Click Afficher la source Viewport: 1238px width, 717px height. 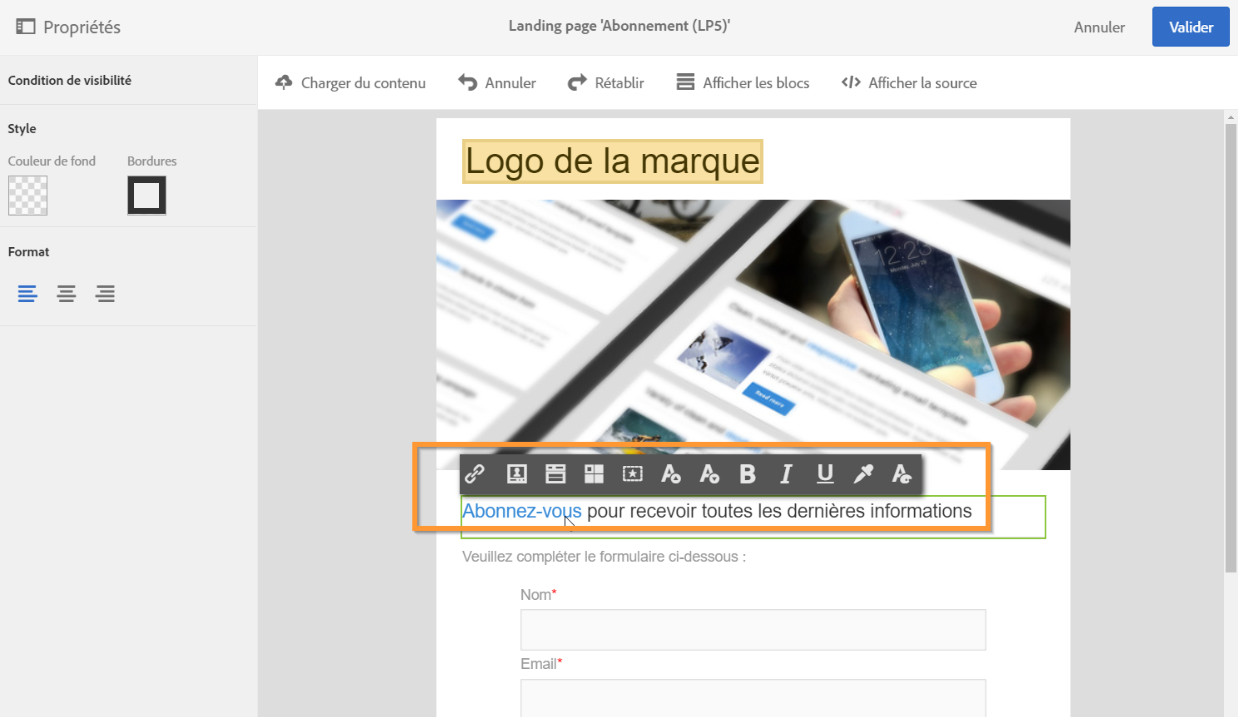(909, 83)
